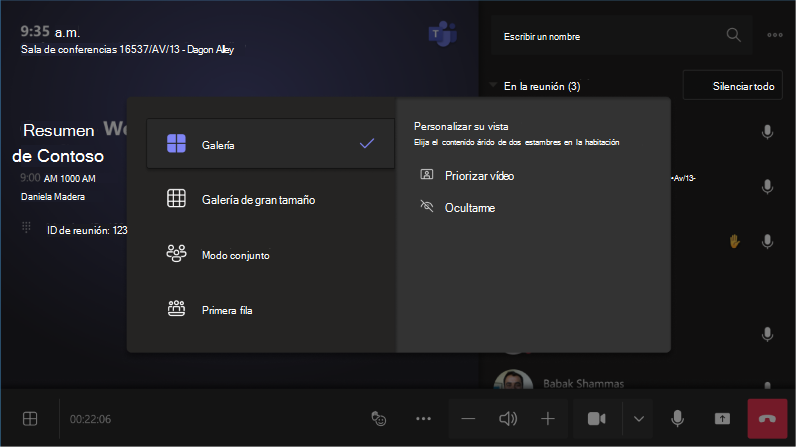Screen dimensions: 796x447
Task: Click the search magnifier icon
Action: point(733,35)
